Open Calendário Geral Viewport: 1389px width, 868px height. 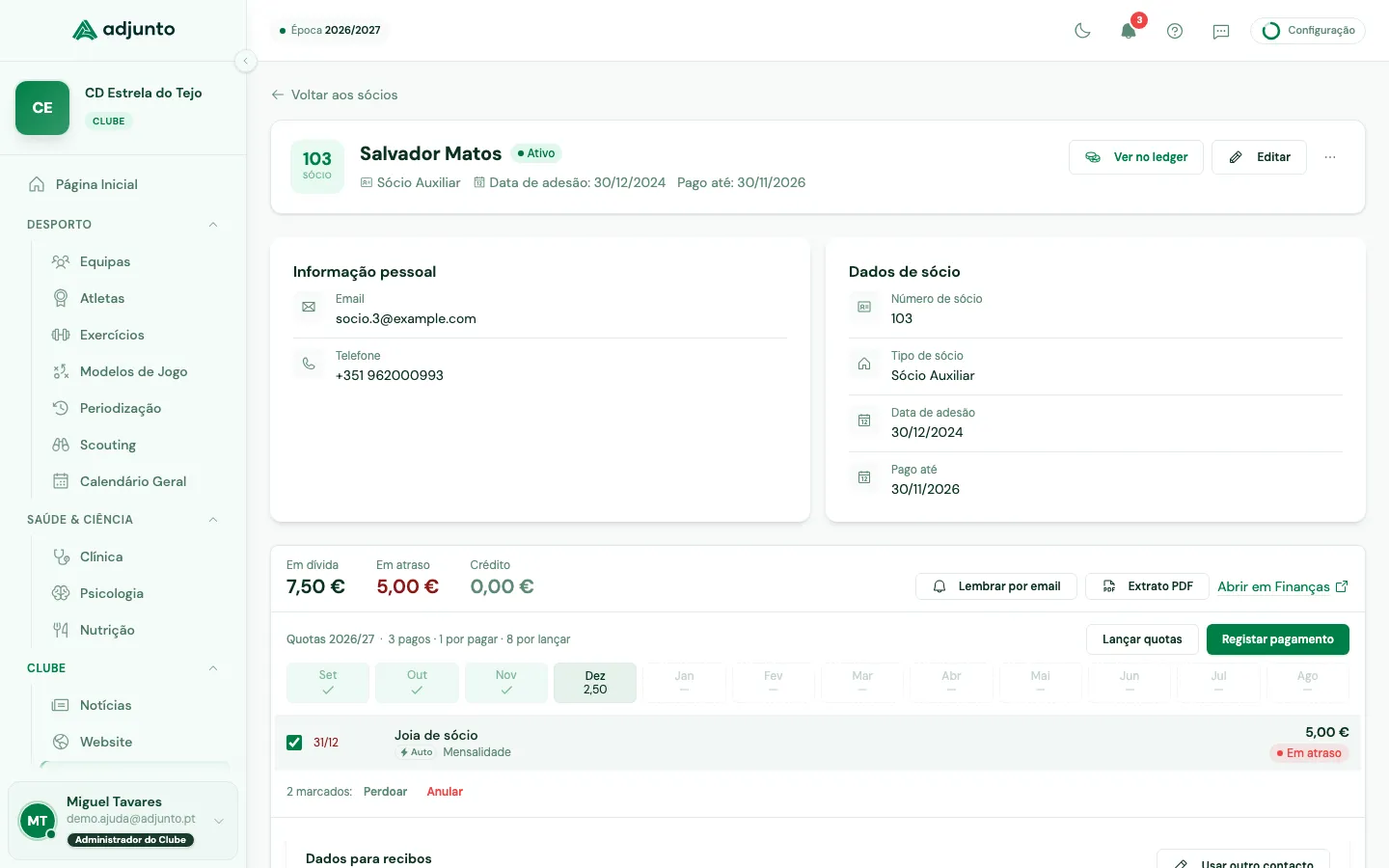[x=131, y=481]
